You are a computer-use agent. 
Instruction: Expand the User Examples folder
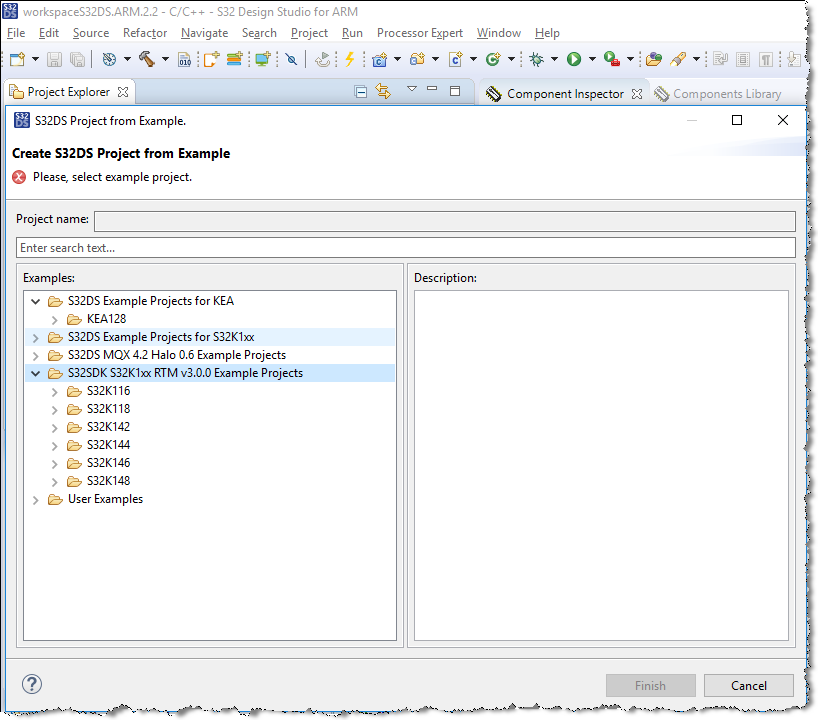(35, 500)
